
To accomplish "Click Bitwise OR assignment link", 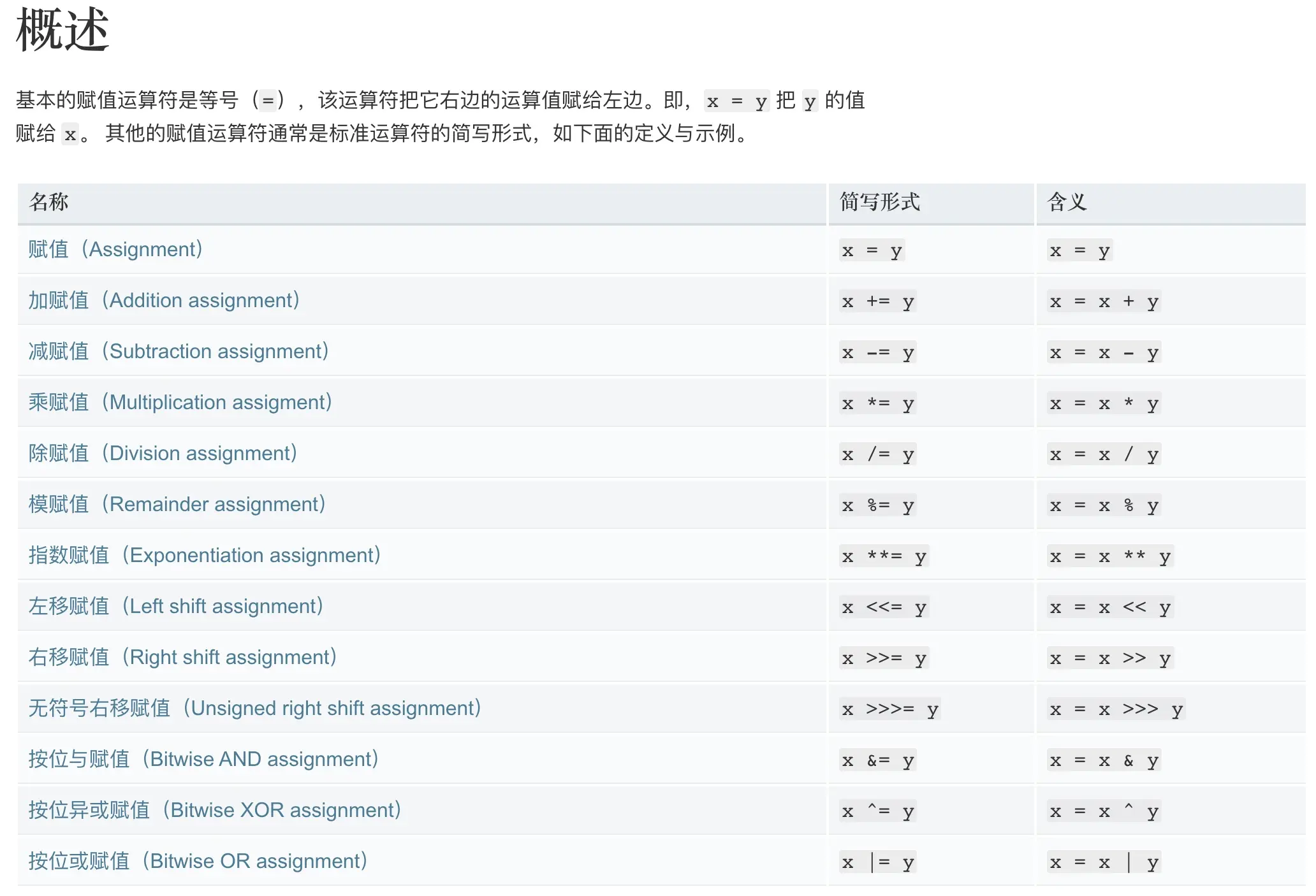I will (198, 861).
